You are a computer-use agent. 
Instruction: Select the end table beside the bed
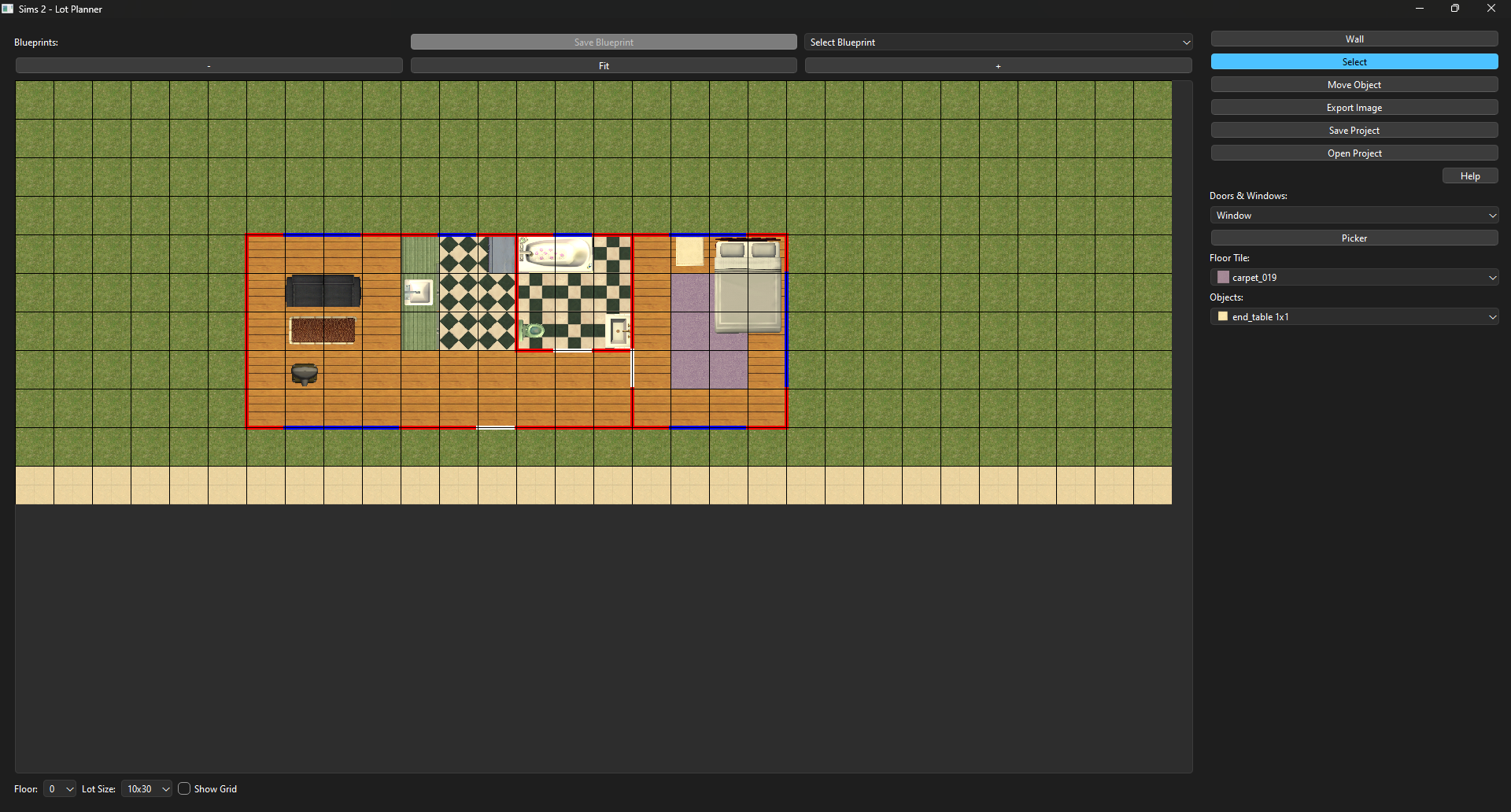690,253
